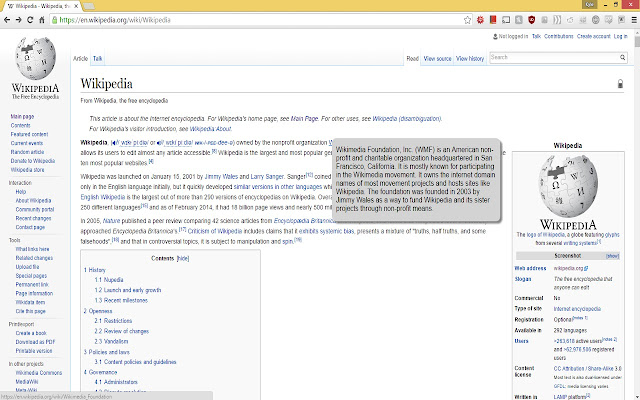The image size is (640, 400).
Task: Open the Talk link next to Not logged in
Action: (x=536, y=36)
